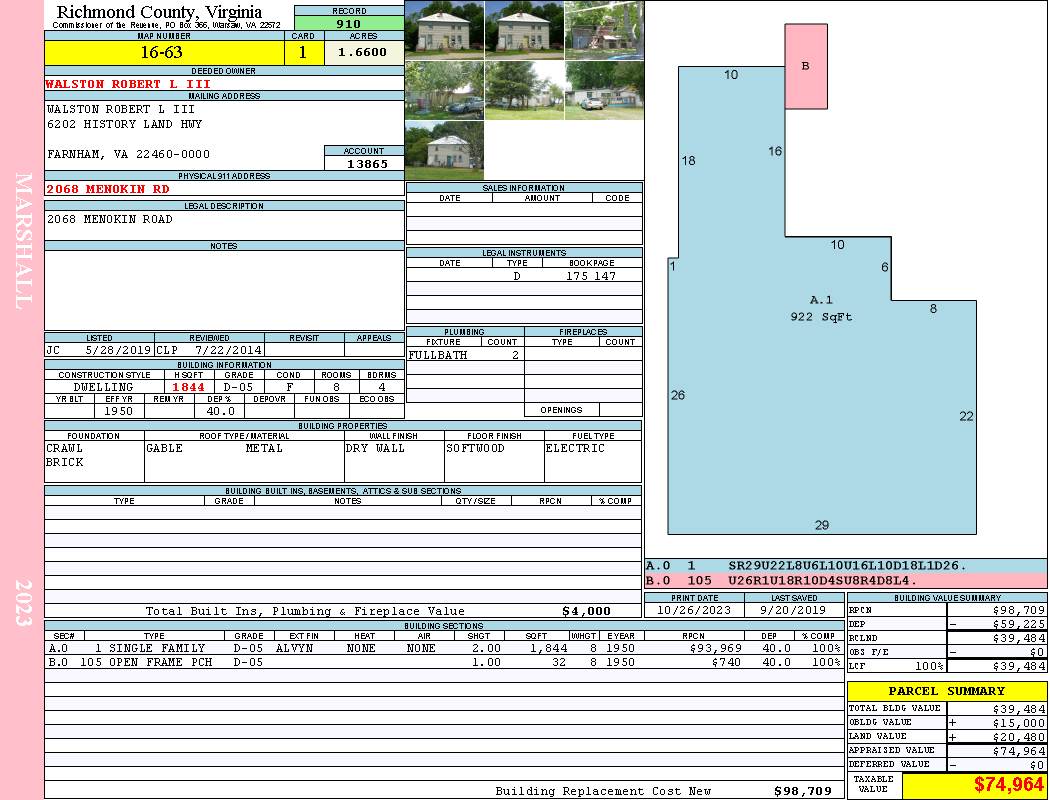Click the green record number 910
Image resolution: width=1050 pixels, height=800 pixels.
click(349, 24)
